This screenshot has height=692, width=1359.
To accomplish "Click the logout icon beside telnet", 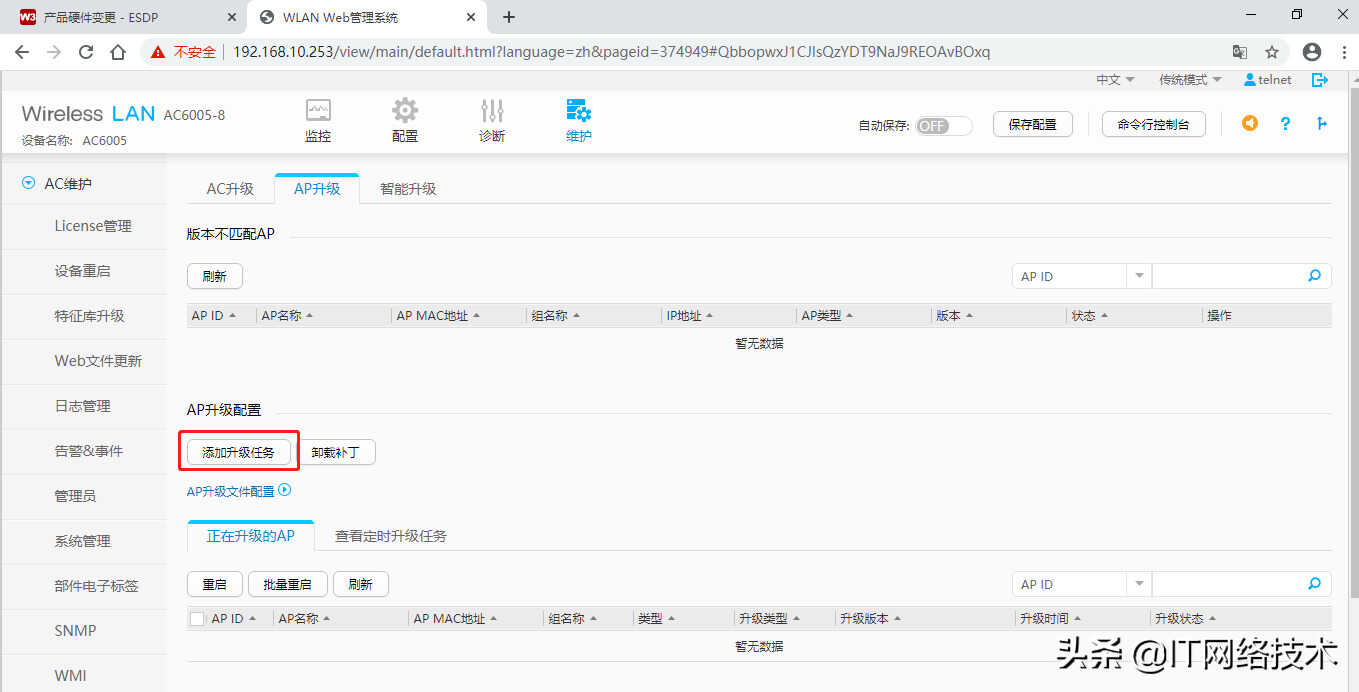I will [1320, 80].
